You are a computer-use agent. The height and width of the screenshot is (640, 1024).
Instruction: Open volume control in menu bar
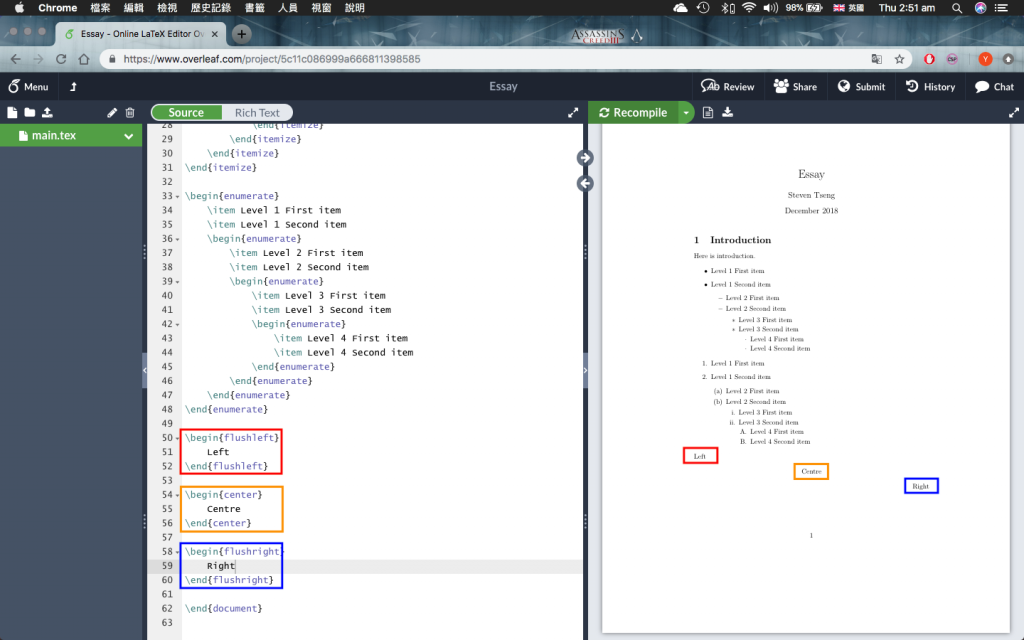click(771, 8)
